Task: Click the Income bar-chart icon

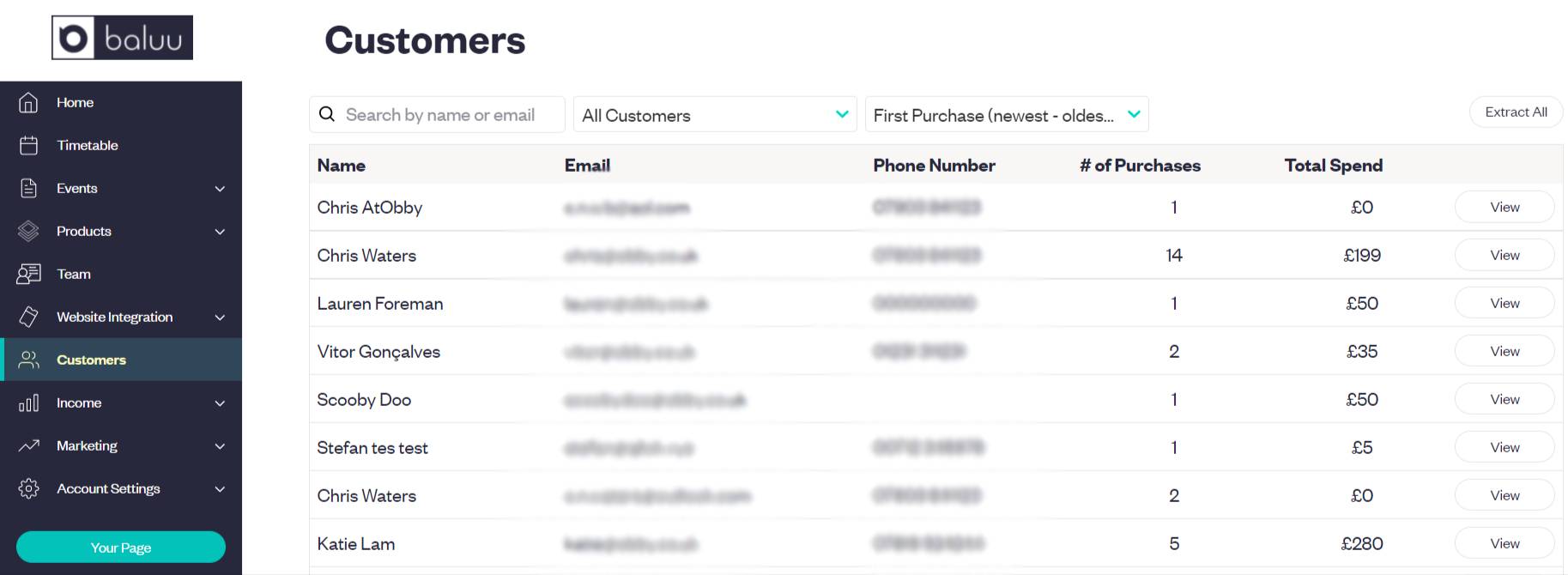Action: pos(28,402)
